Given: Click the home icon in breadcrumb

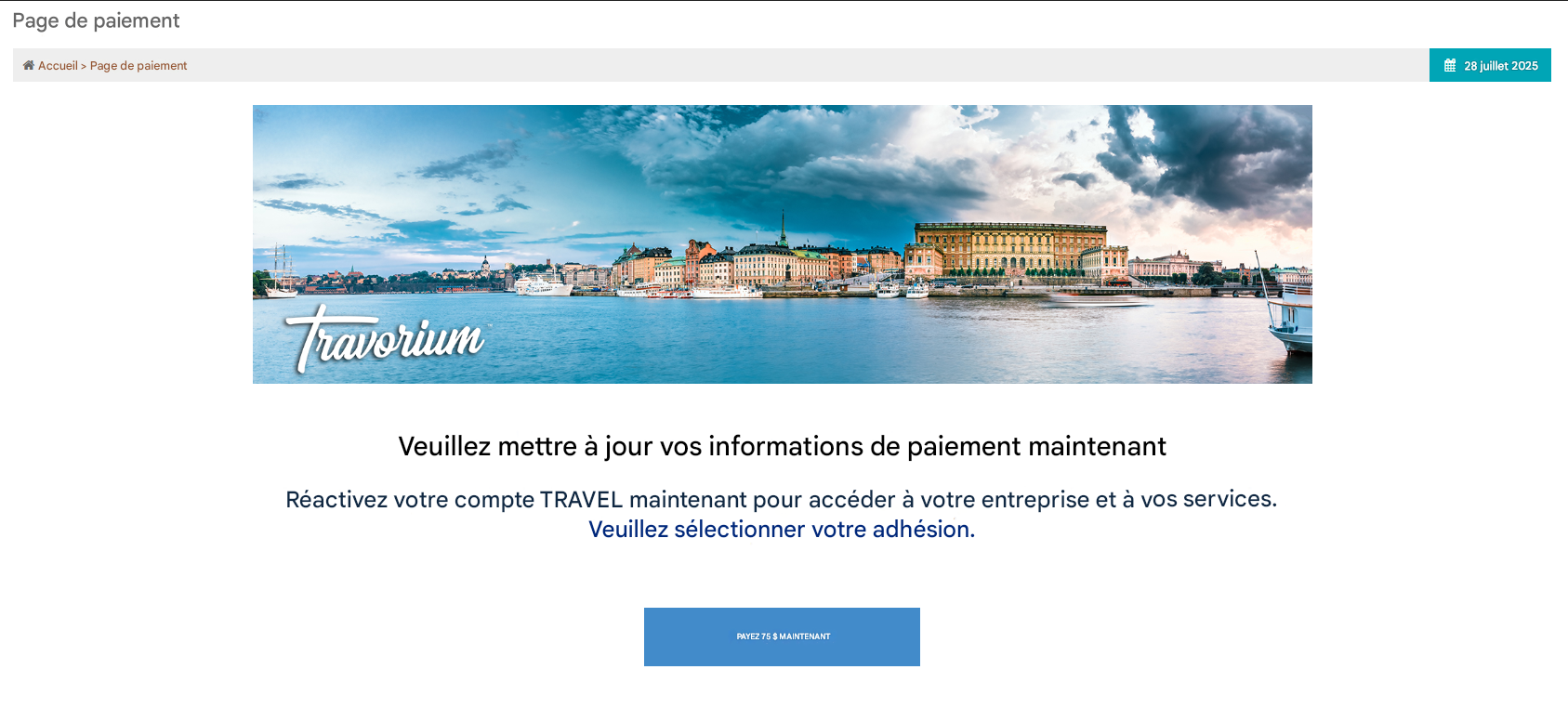Looking at the screenshot, I should (28, 65).
